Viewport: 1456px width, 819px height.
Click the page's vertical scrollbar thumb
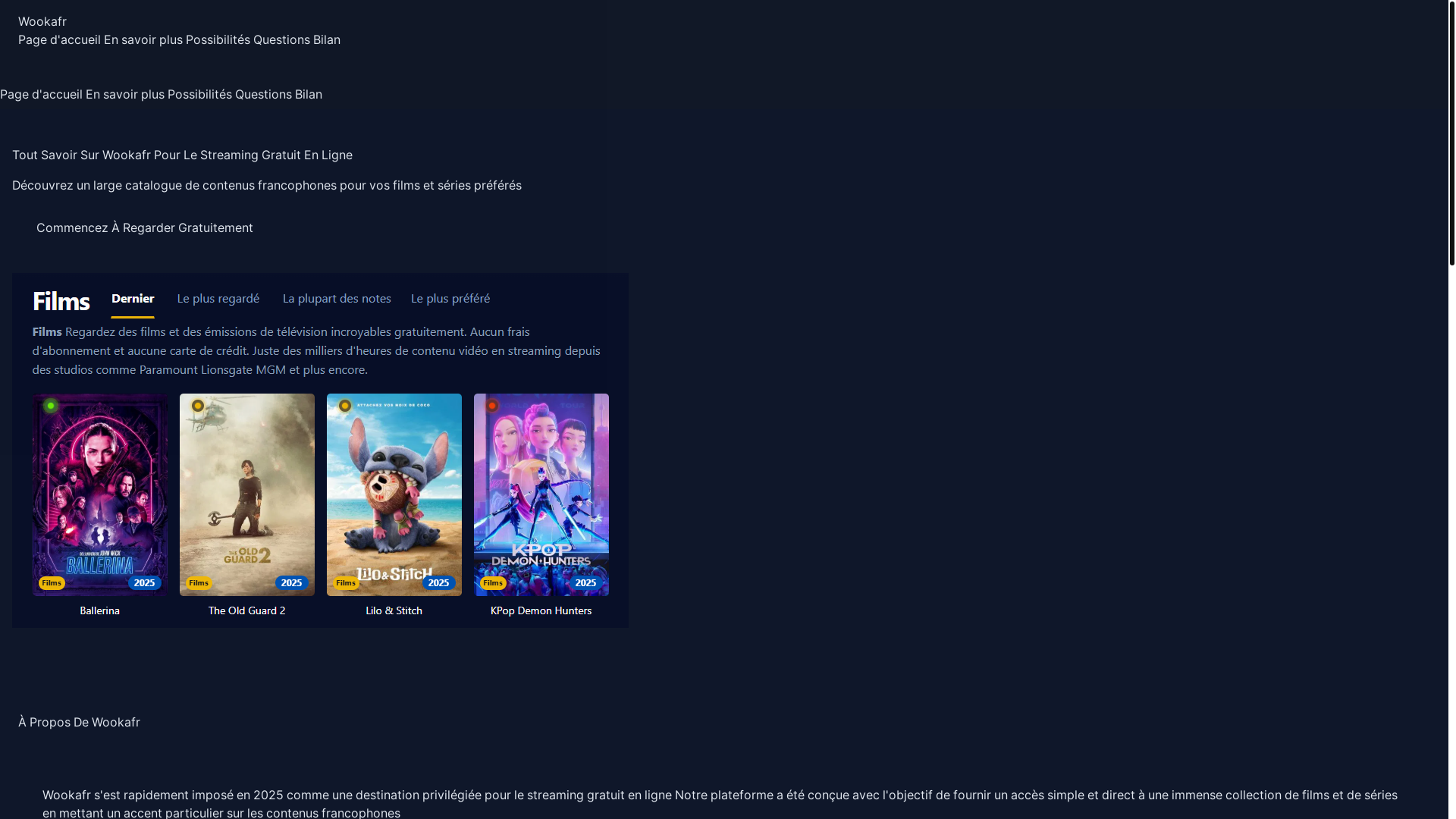[x=1451, y=133]
